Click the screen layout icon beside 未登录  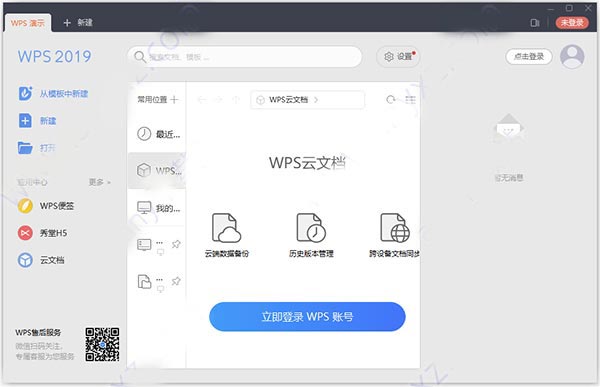(535, 23)
